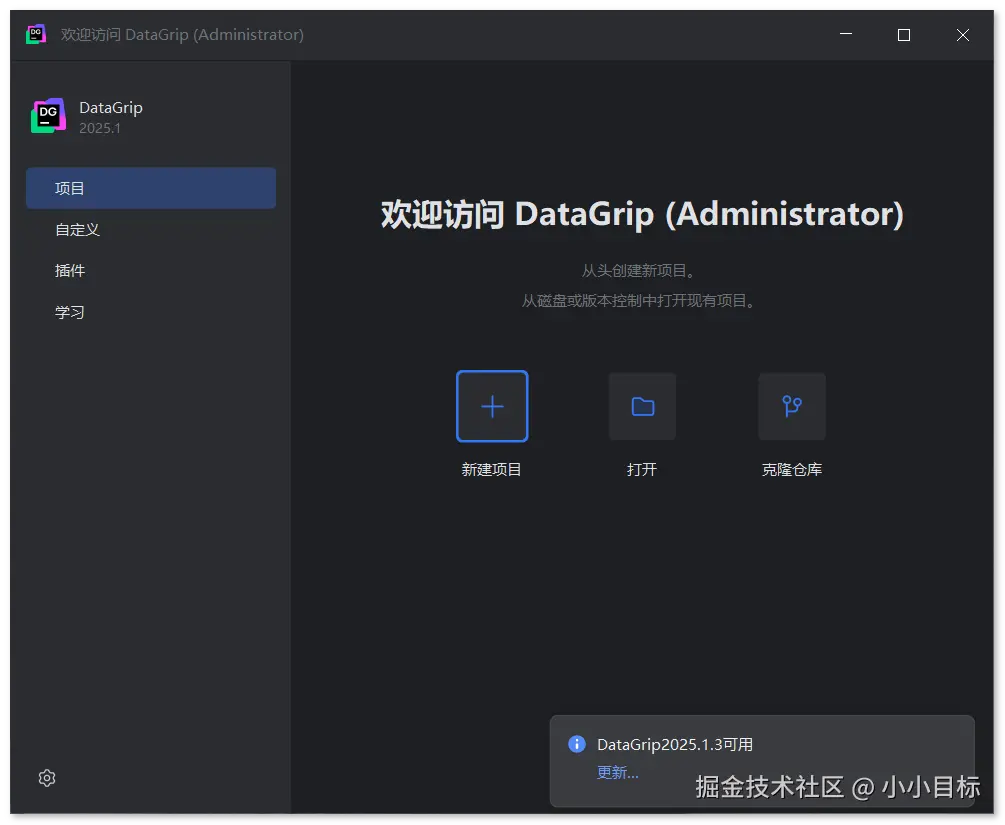This screenshot has height=825, width=1005.
Task: Open settings via the gear icon
Action: 47,778
